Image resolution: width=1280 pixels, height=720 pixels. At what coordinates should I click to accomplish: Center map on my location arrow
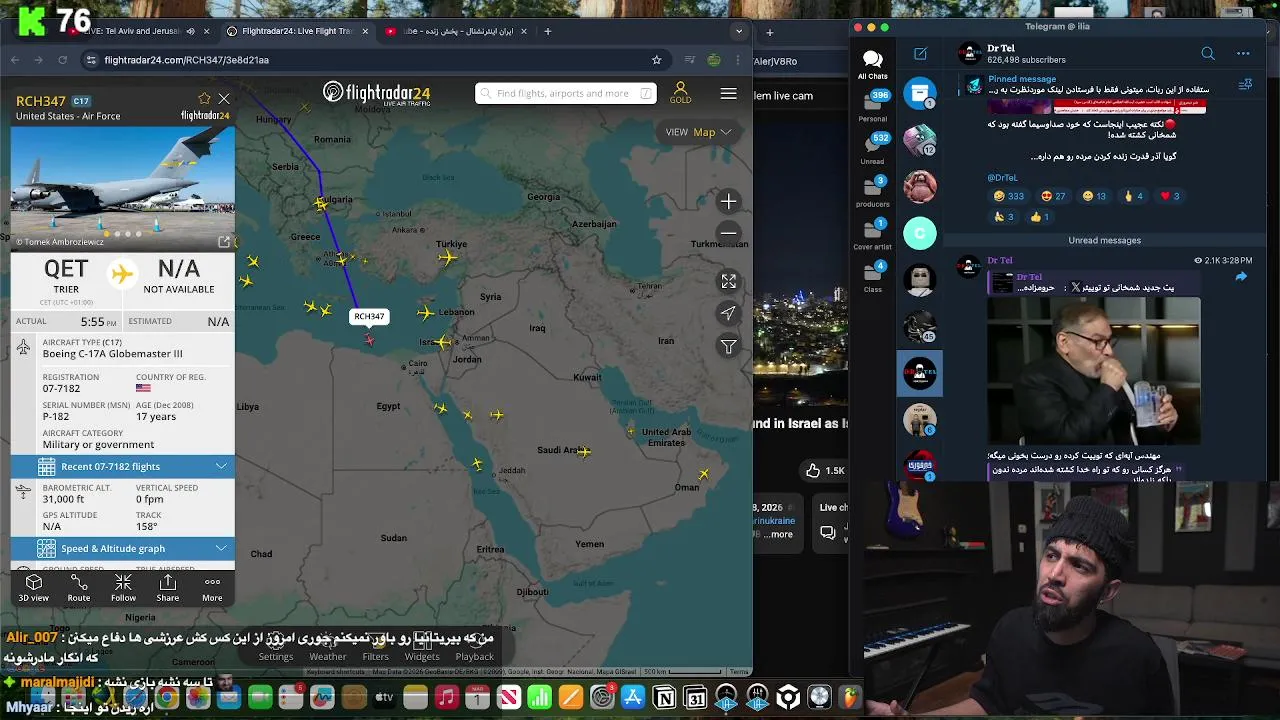coord(728,313)
